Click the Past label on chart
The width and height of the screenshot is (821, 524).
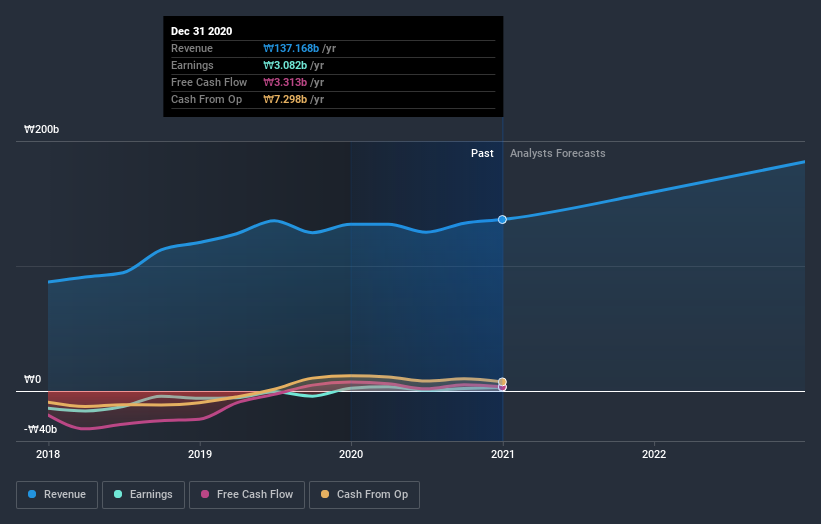[x=482, y=153]
